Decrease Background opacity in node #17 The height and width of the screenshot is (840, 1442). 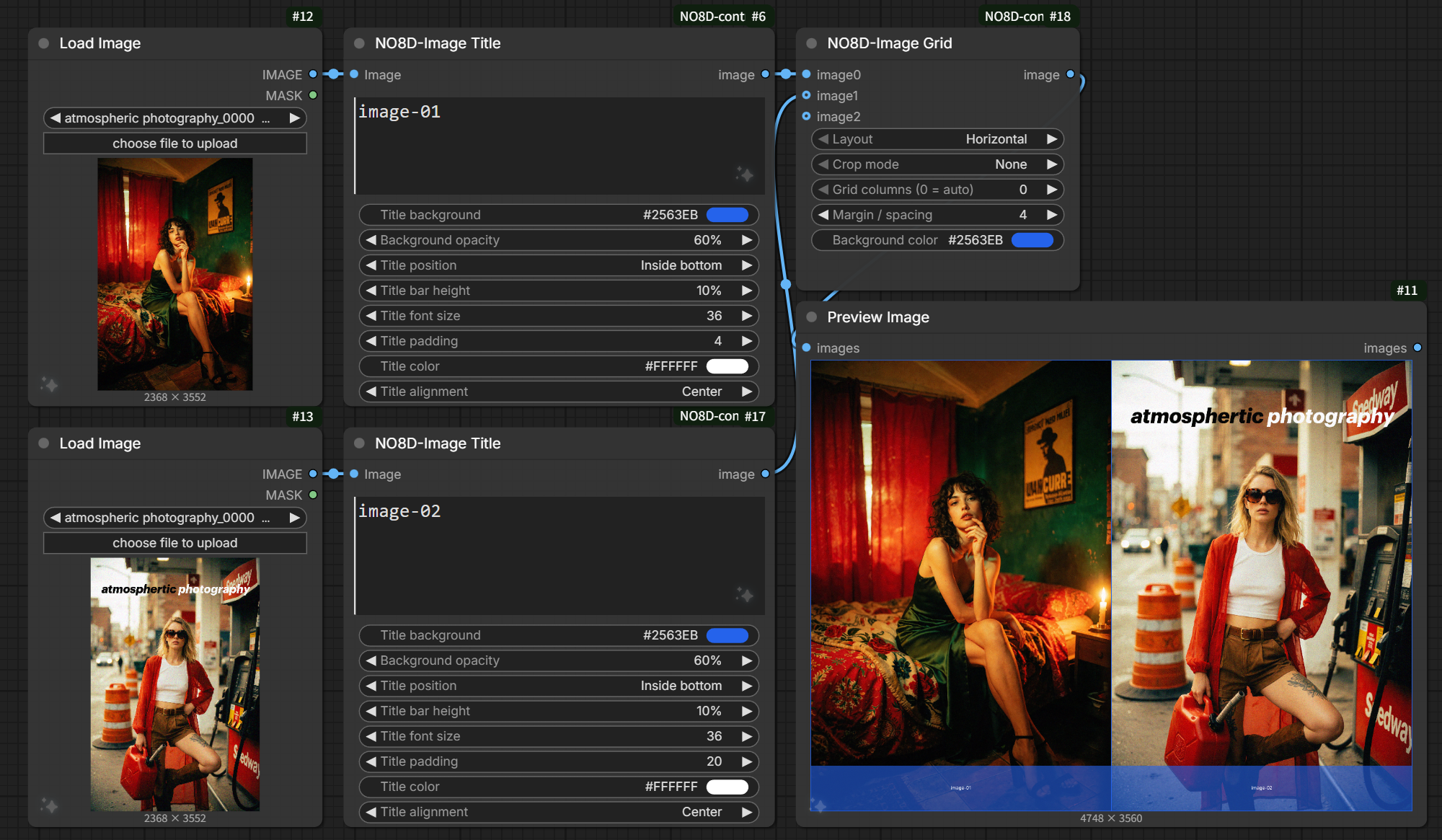[x=371, y=660]
